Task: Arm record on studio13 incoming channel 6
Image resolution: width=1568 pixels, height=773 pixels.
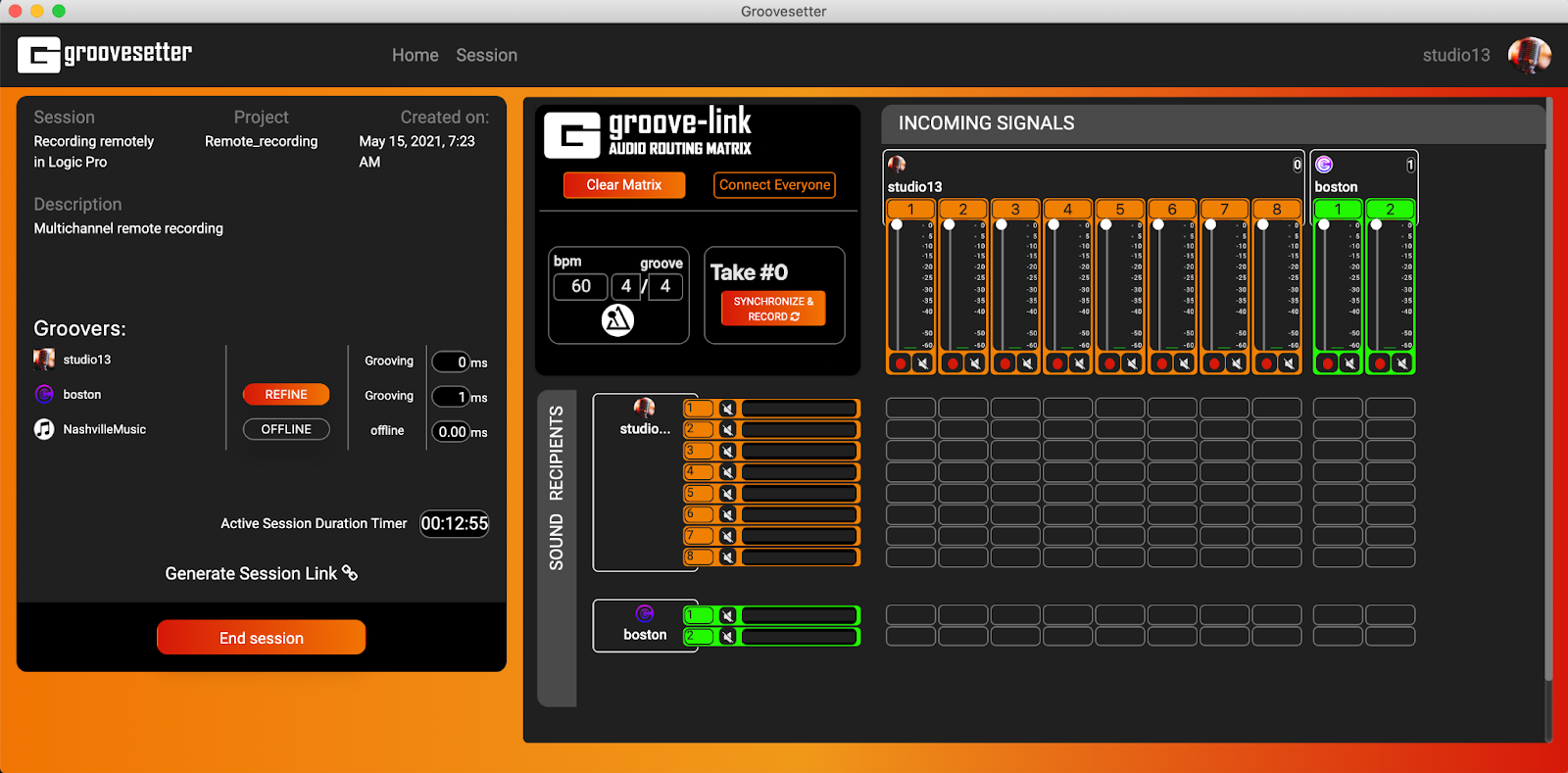Action: (x=1161, y=363)
